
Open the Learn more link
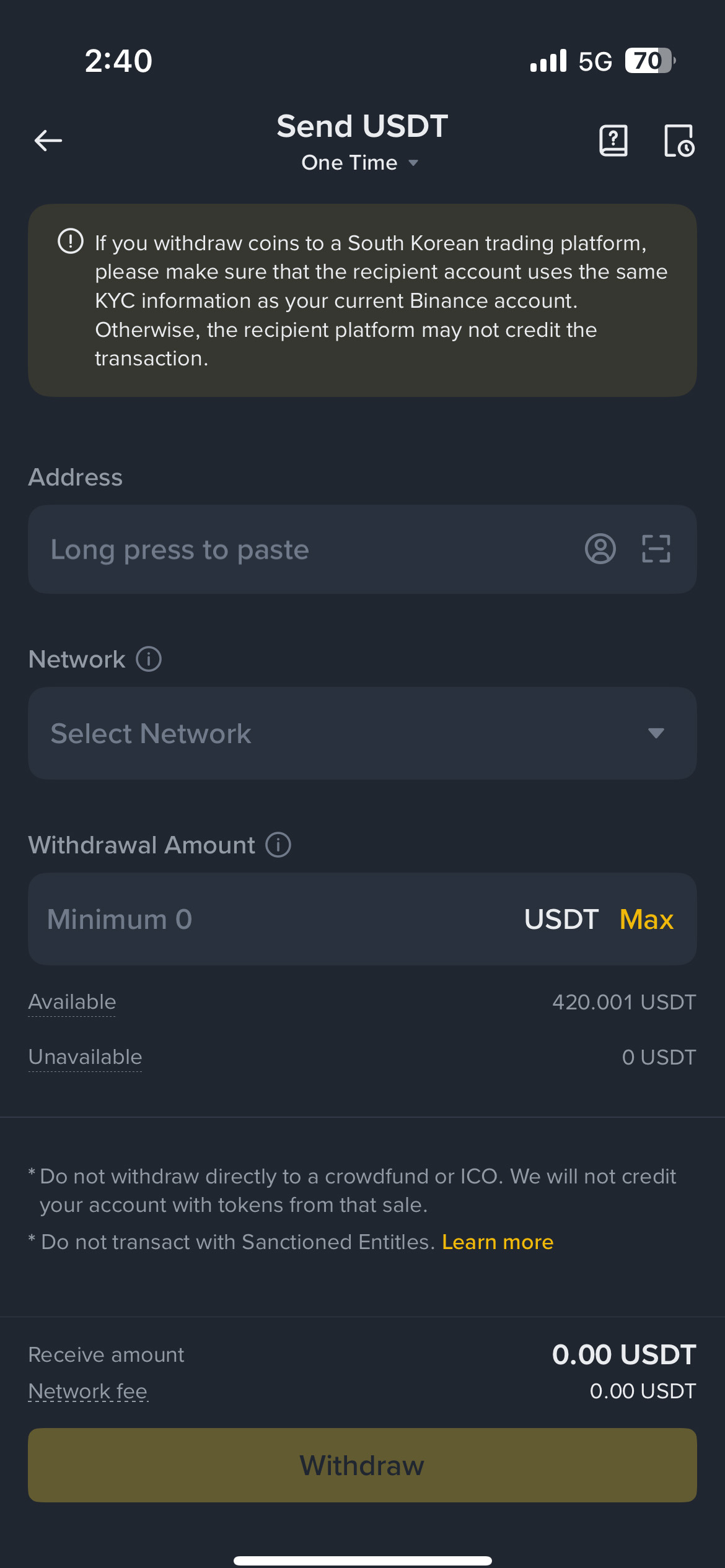pyautogui.click(x=498, y=1242)
